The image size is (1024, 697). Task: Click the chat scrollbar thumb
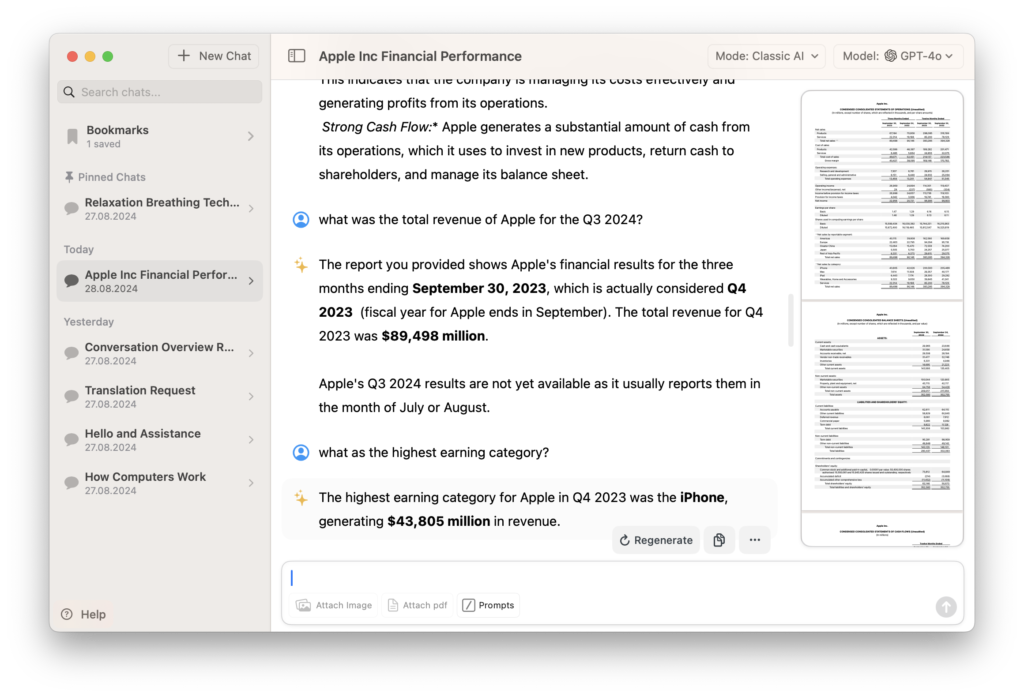(791, 319)
